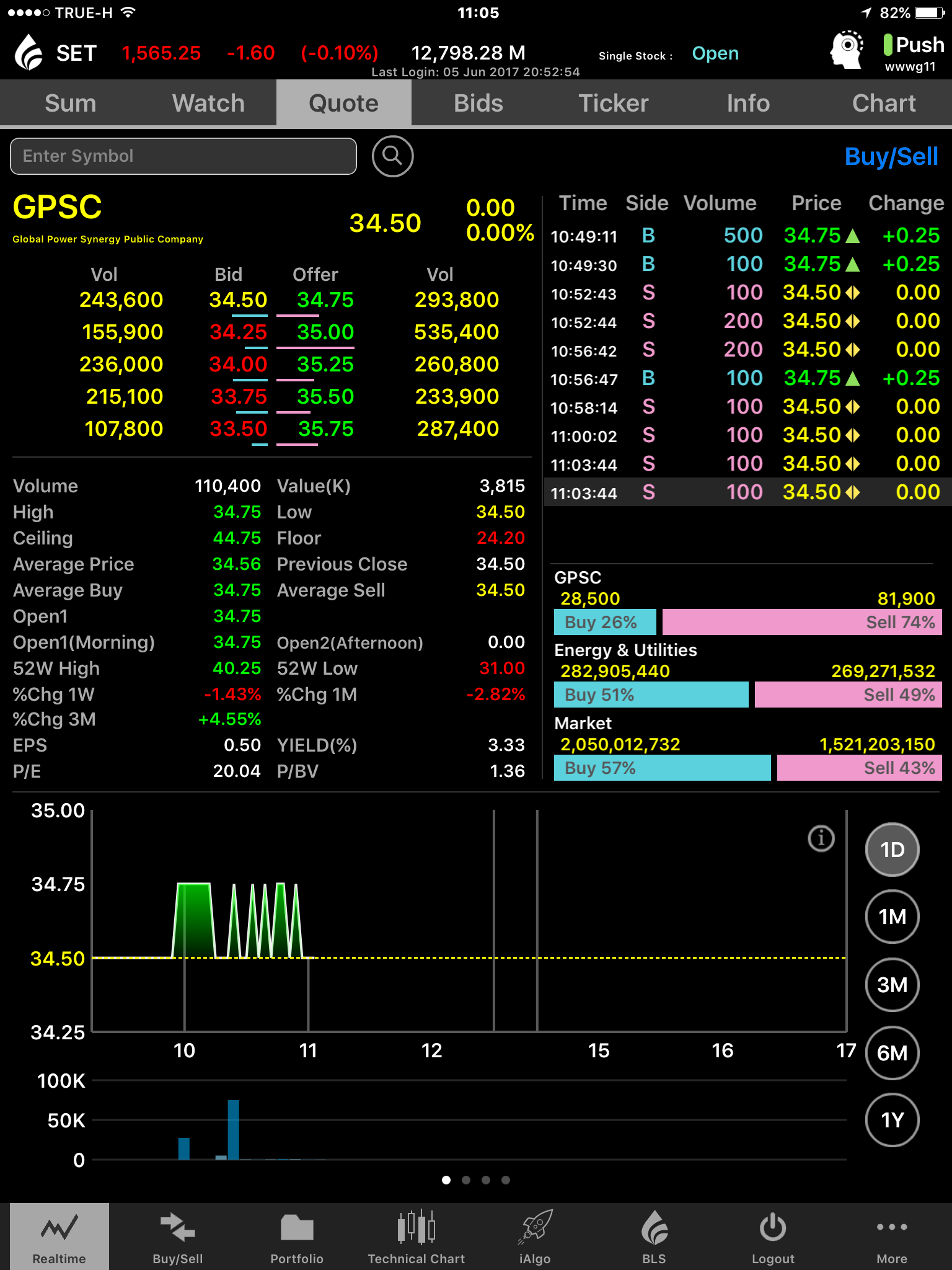This screenshot has height=1270, width=952.
Task: Tap the bid price 34.25
Action: [238, 332]
